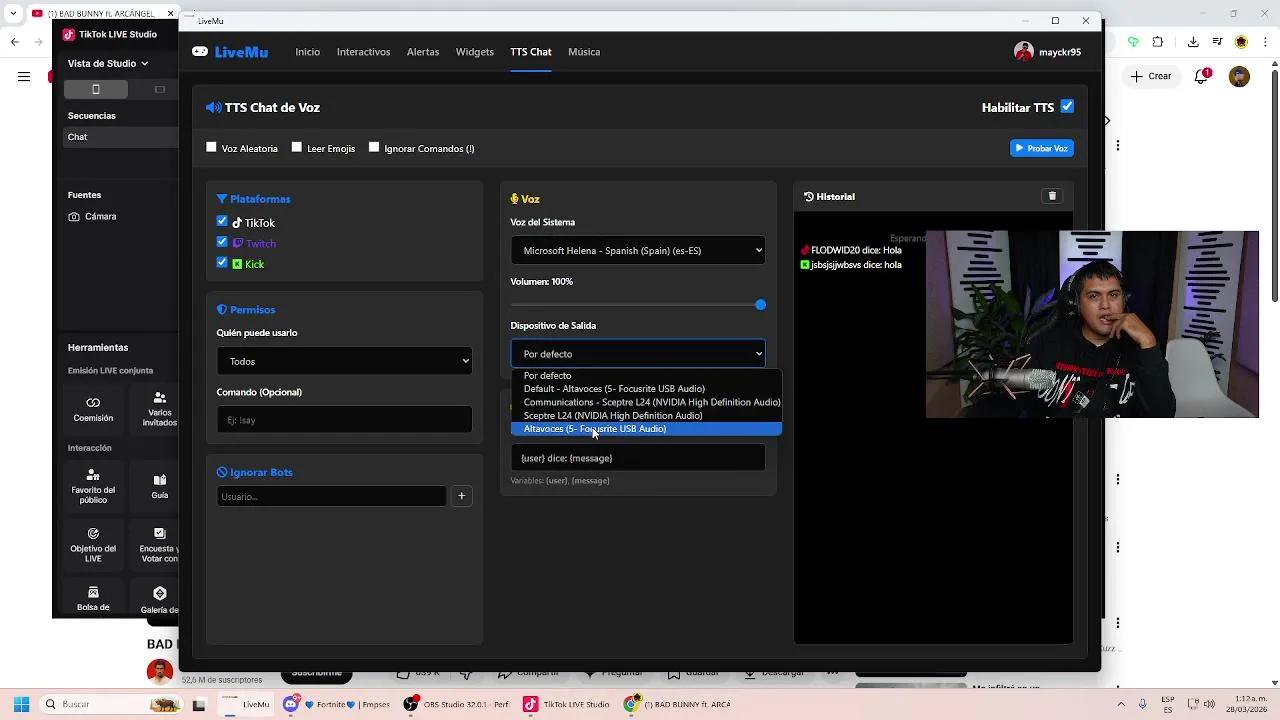Click the Ignorar Bots Usuario field
Screen dimensions: 1280x720
(x=331, y=496)
